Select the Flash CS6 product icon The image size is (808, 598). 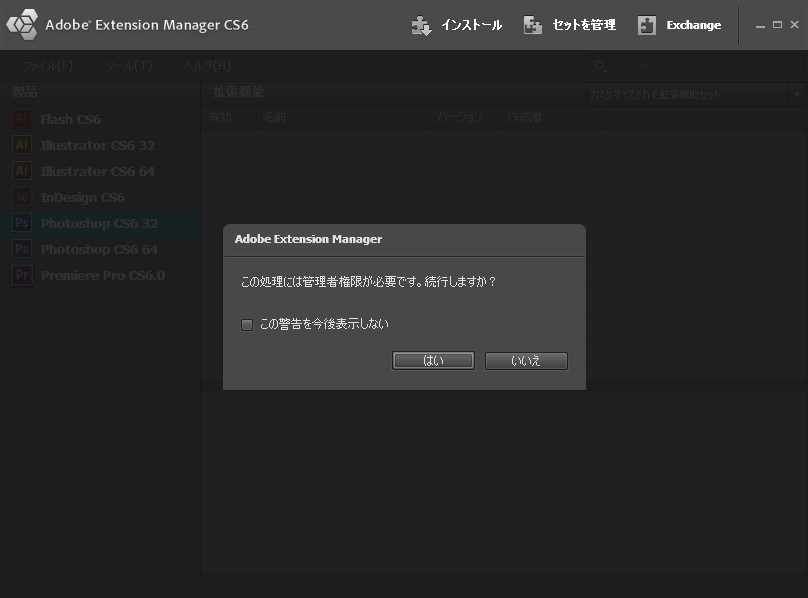click(22, 119)
